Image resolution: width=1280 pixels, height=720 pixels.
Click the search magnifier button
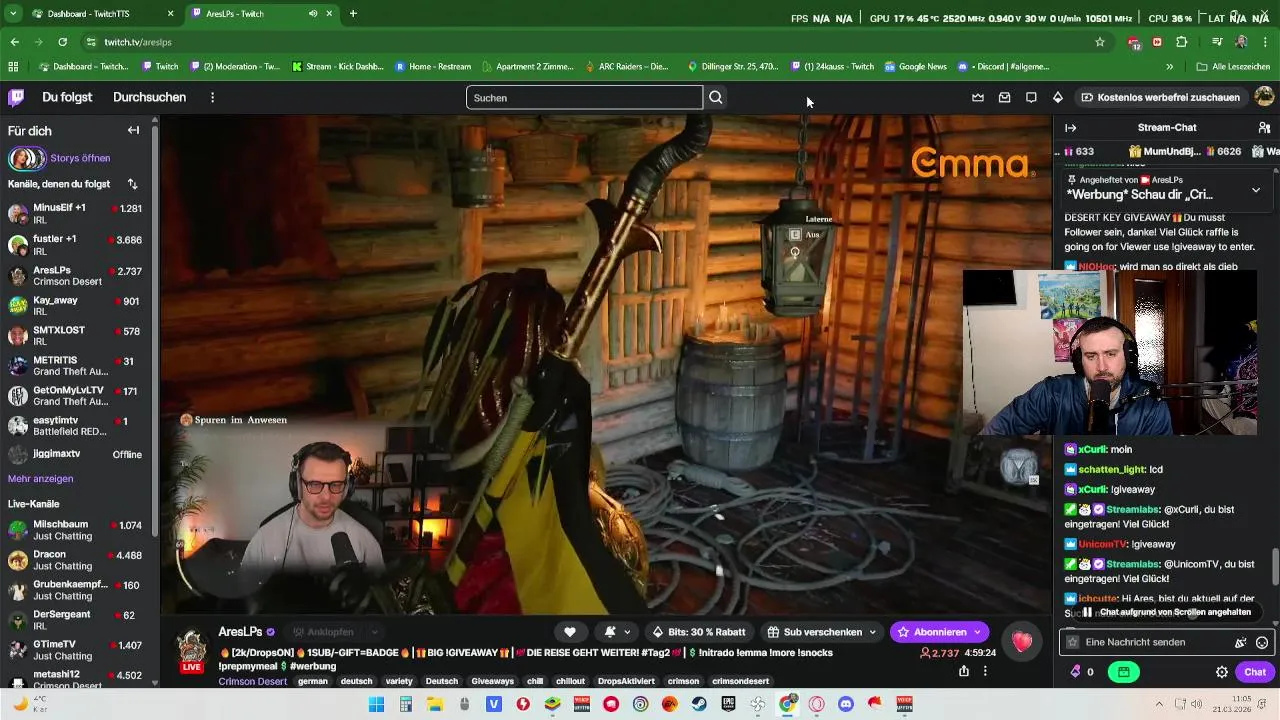(x=716, y=97)
